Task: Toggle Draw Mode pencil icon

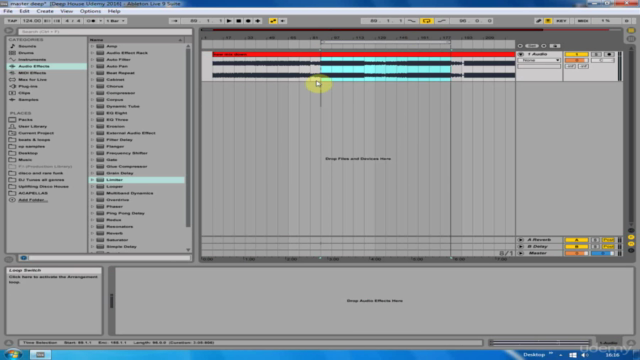Action: (x=538, y=21)
